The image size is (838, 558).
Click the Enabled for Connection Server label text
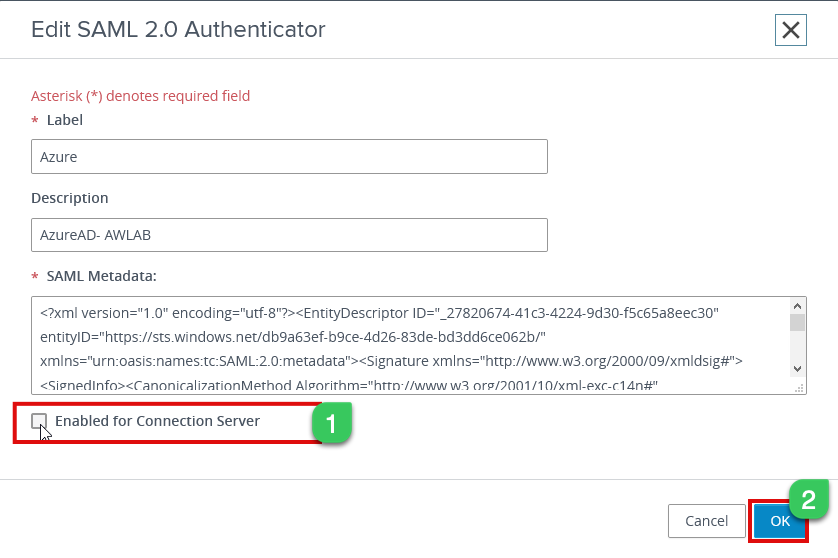157,421
